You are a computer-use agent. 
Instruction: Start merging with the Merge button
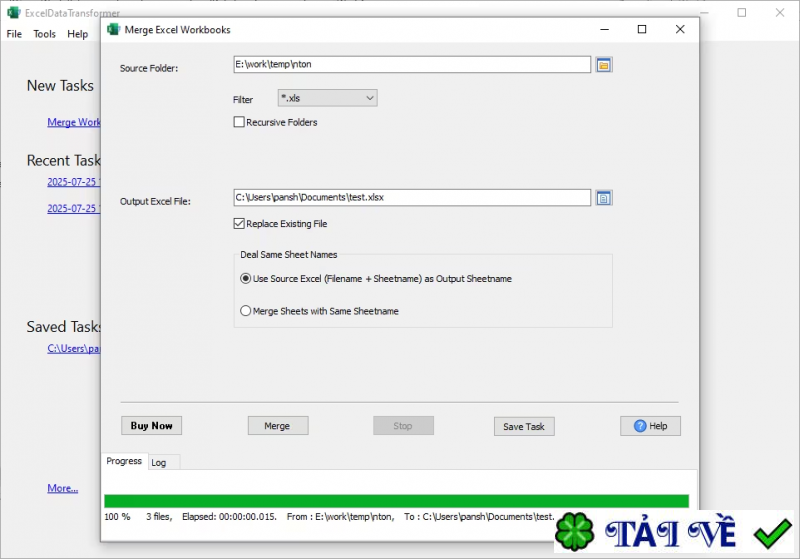pos(278,426)
